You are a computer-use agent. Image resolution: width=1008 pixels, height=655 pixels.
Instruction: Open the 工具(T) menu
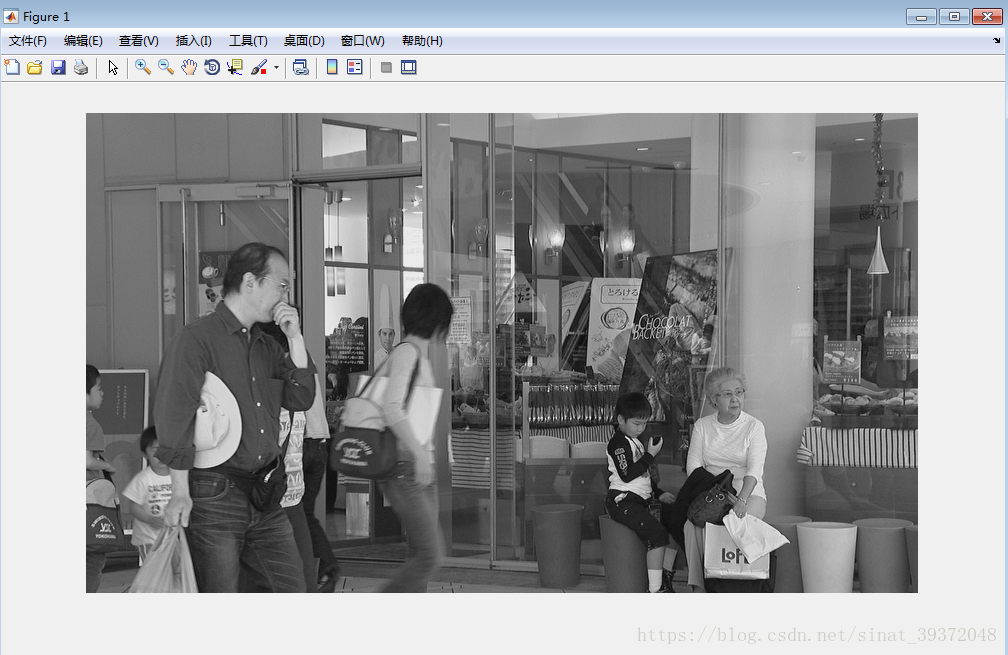point(248,41)
